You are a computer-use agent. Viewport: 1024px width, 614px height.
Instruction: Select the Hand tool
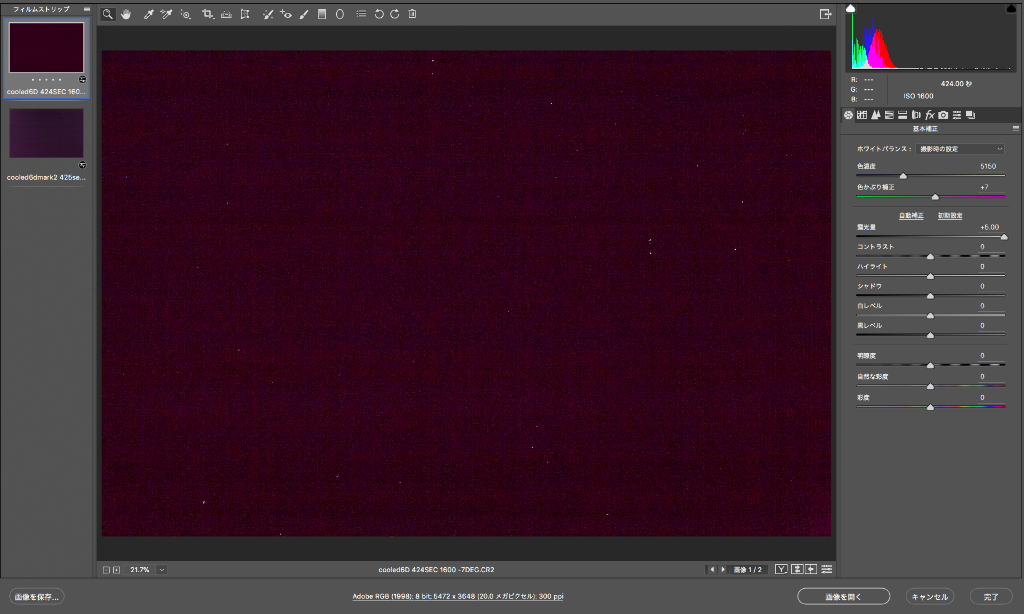point(126,14)
